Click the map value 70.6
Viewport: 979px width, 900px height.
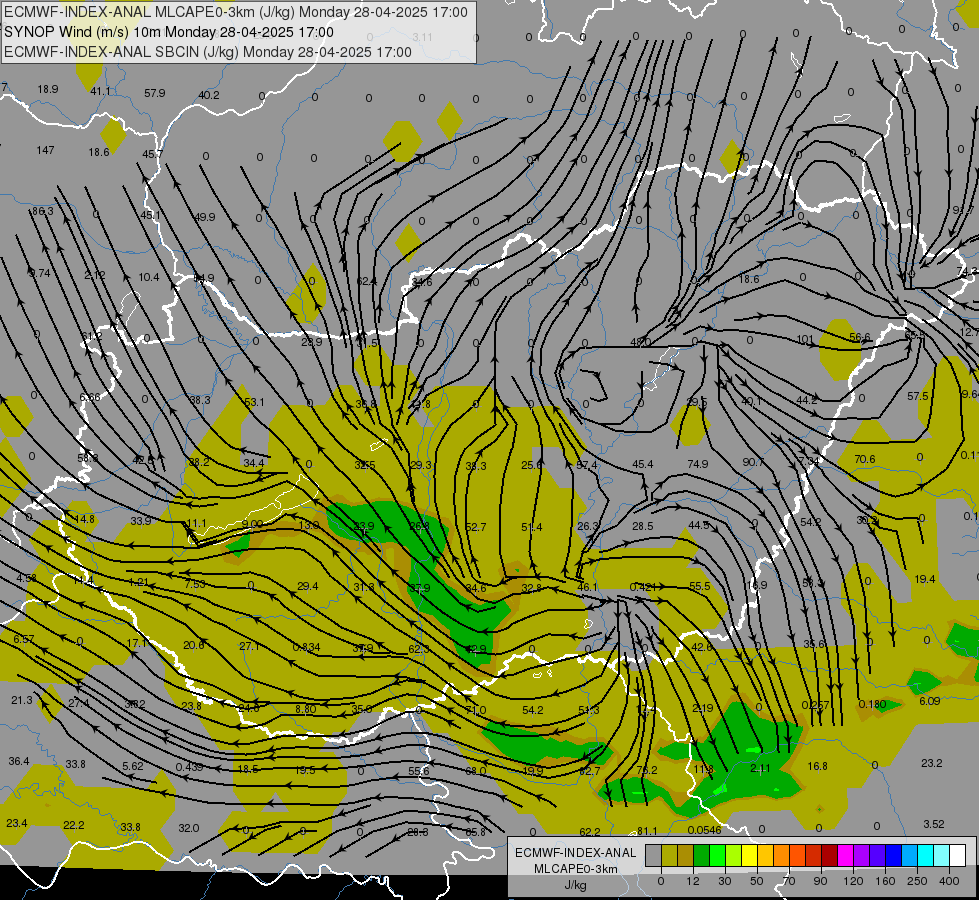(x=865, y=459)
